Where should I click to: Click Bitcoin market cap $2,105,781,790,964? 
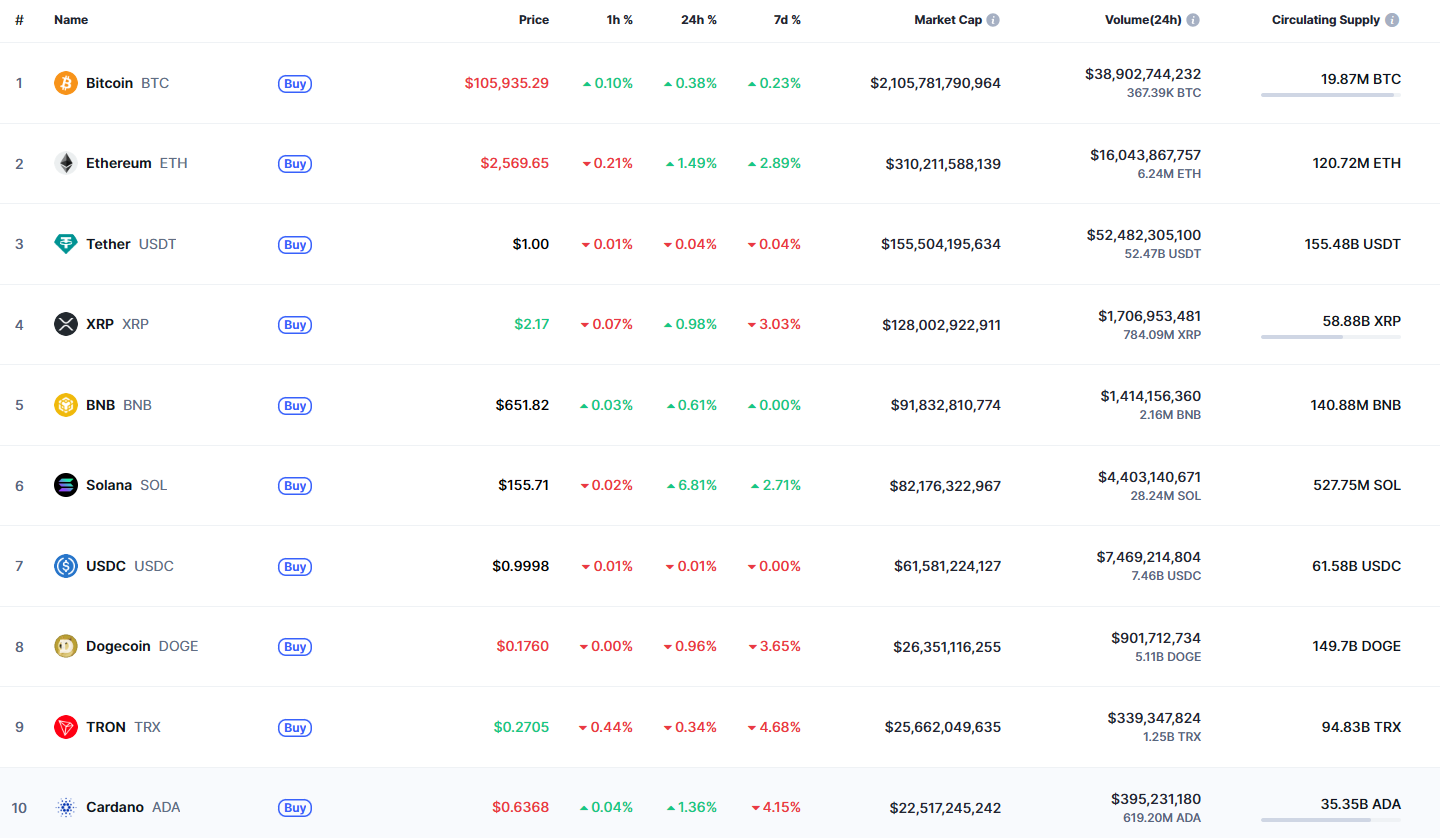click(935, 83)
